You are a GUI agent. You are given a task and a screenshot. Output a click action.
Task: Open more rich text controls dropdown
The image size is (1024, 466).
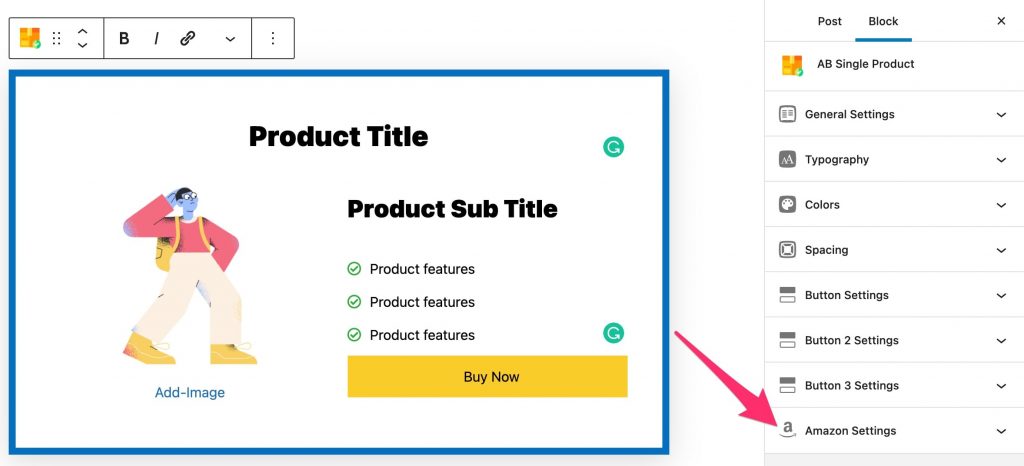[231, 39]
